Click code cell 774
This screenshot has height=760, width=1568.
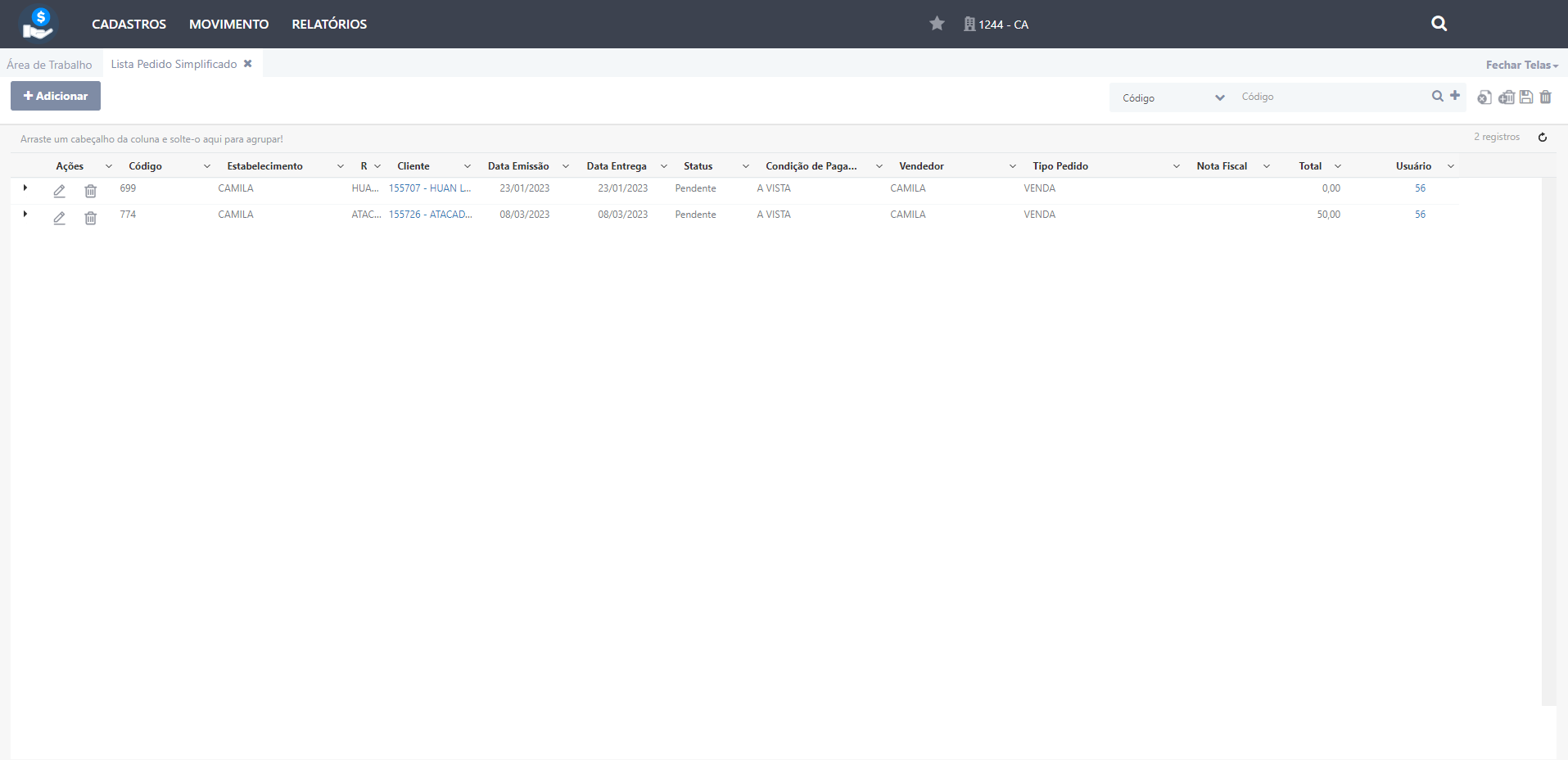(128, 215)
